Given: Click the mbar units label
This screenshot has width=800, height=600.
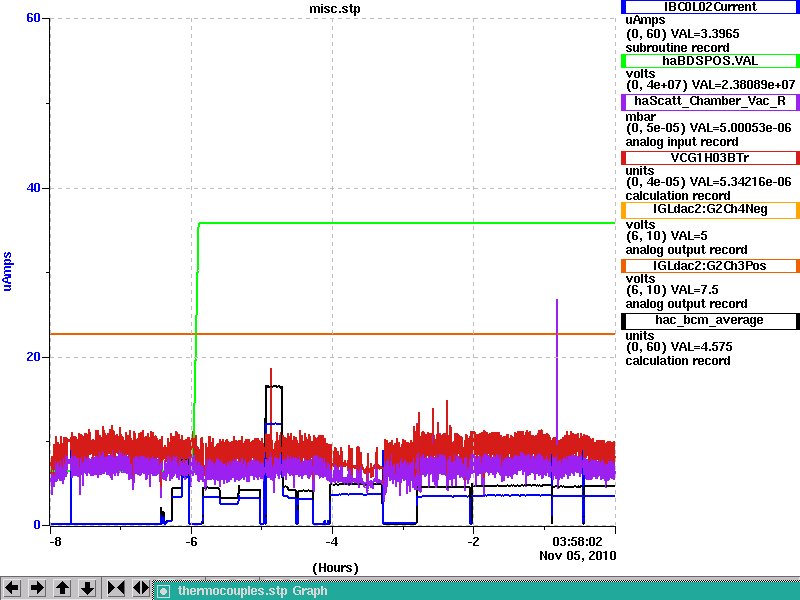Looking at the screenshot, I should click(x=640, y=117).
